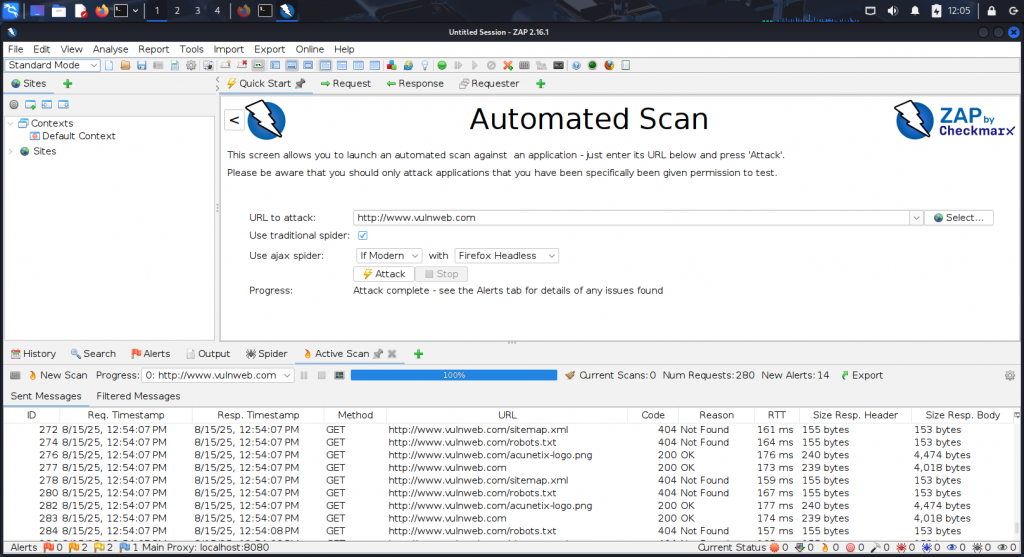The height and width of the screenshot is (557, 1024).
Task: Export the active scan results
Action: (861, 375)
